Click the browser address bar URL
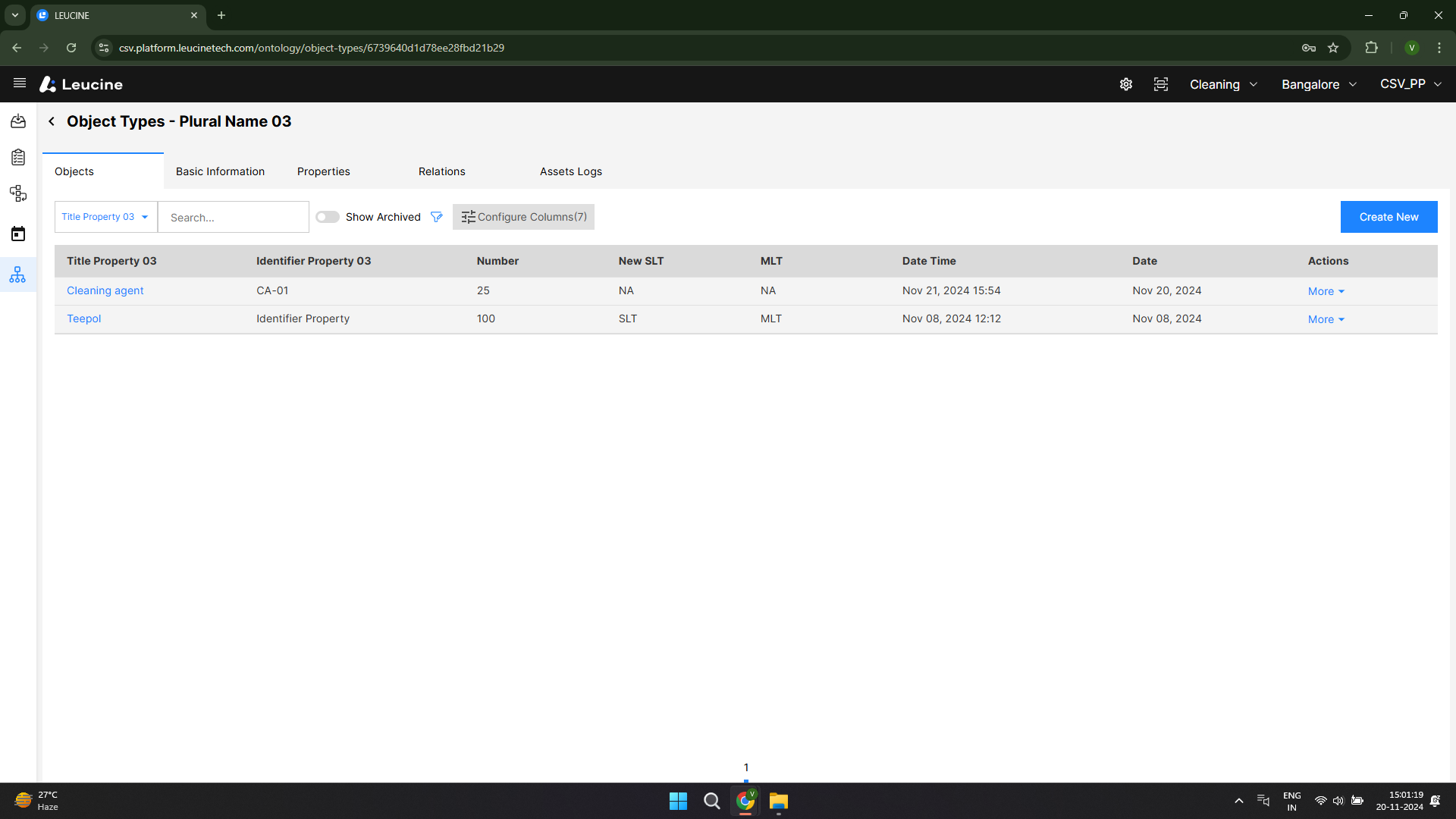1456x819 pixels. (x=311, y=48)
